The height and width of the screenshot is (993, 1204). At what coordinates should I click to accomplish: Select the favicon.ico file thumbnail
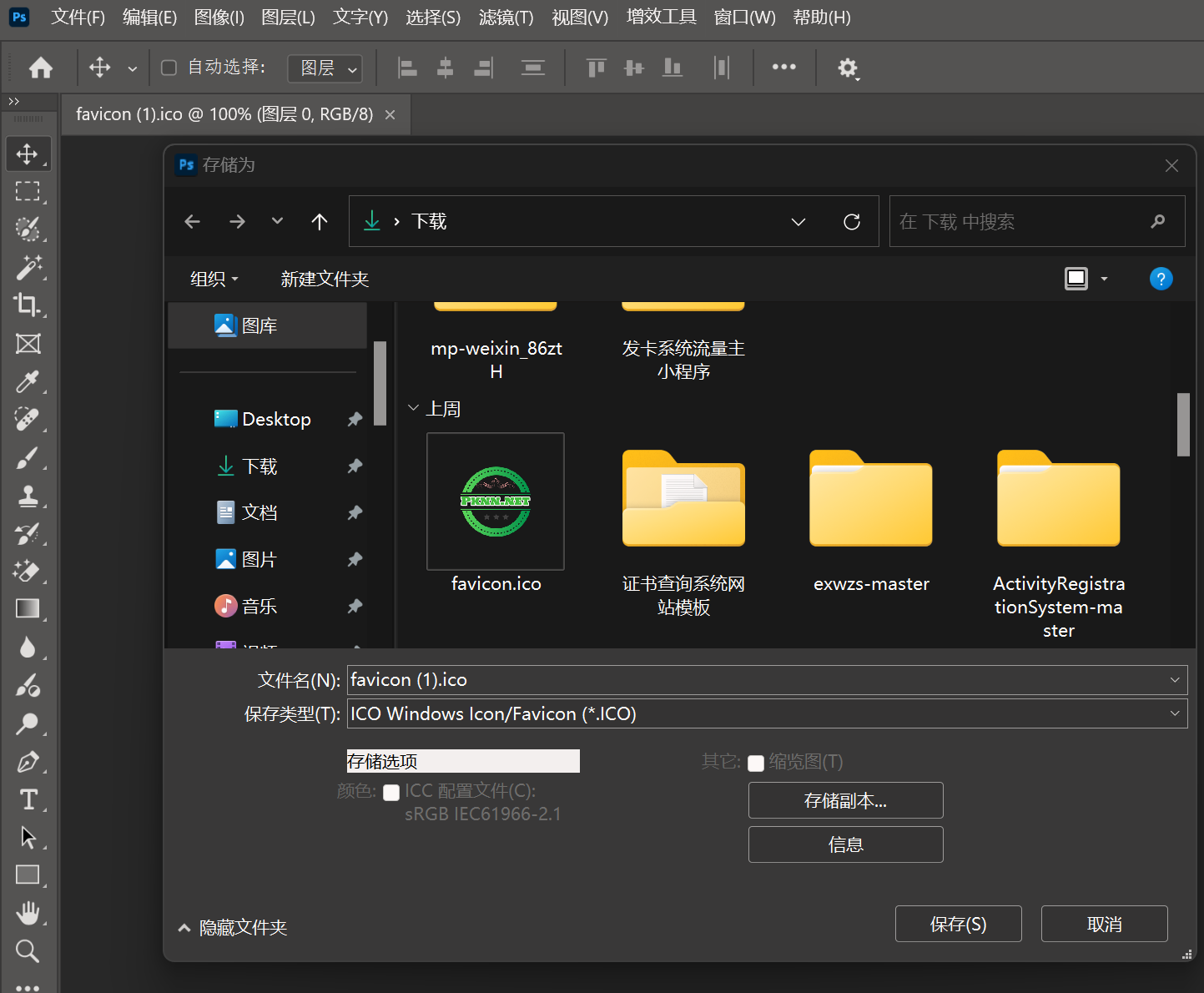496,502
